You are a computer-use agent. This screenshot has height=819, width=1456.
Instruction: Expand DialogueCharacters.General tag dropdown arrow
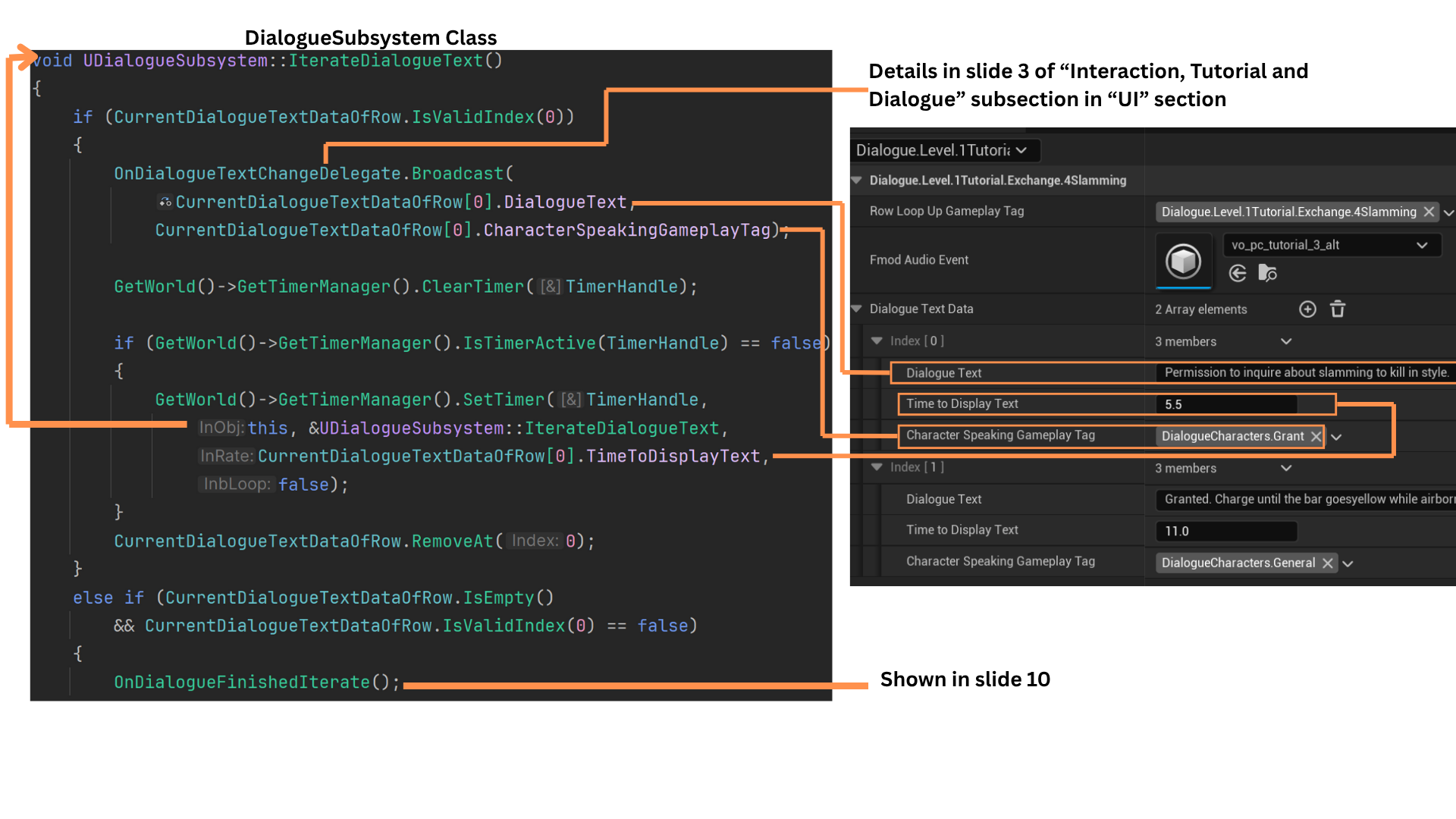1348,563
